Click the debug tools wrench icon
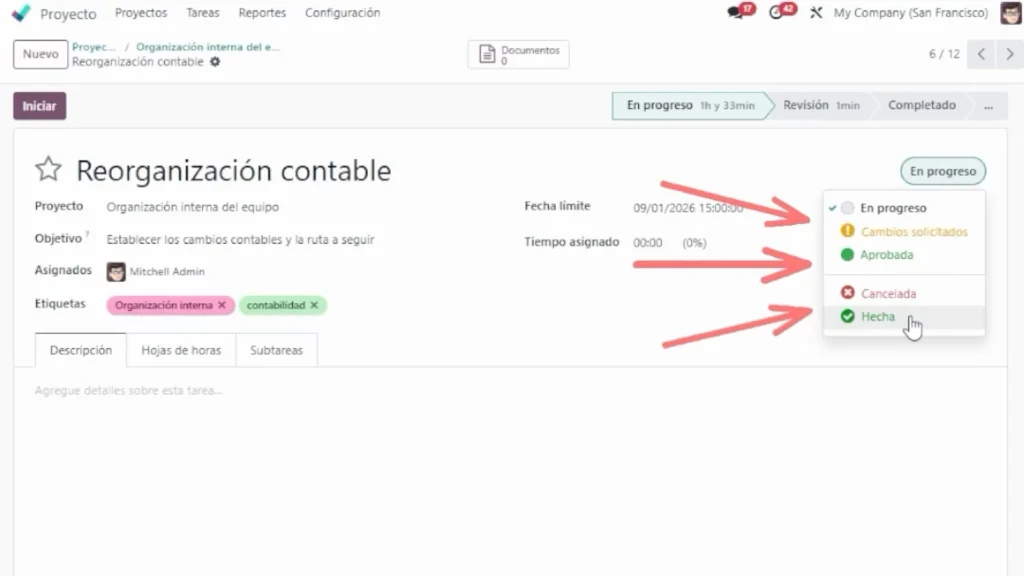Screen dimensions: 1024x576 [x=816, y=13]
